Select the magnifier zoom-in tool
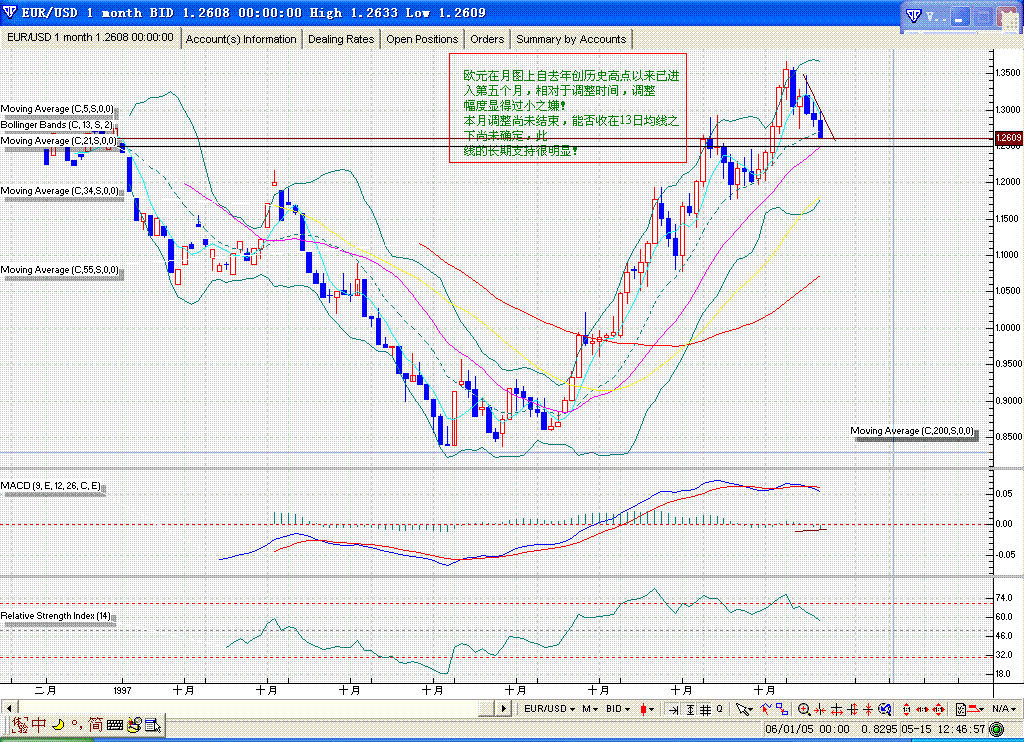The width and height of the screenshot is (1024, 742). 804,709
